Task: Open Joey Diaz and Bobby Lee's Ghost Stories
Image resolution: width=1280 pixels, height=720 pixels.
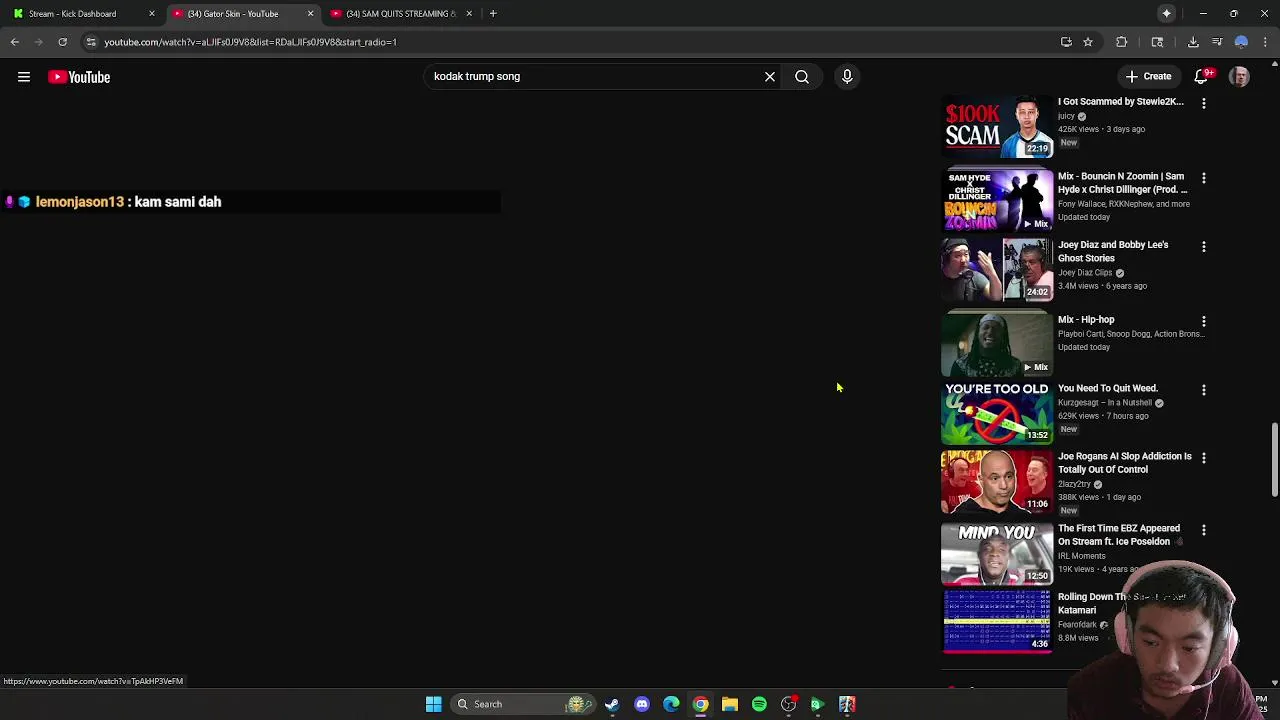Action: pyautogui.click(x=1113, y=251)
